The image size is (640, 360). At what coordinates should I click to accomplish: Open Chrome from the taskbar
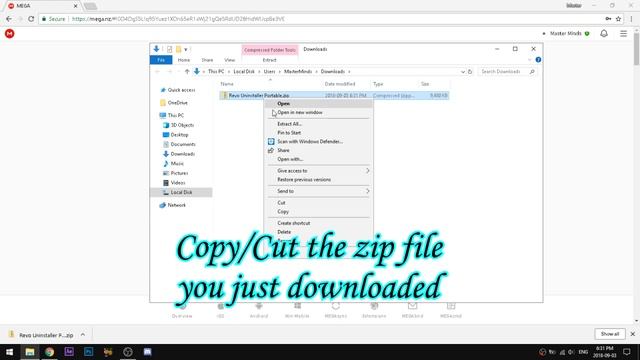tap(49, 352)
